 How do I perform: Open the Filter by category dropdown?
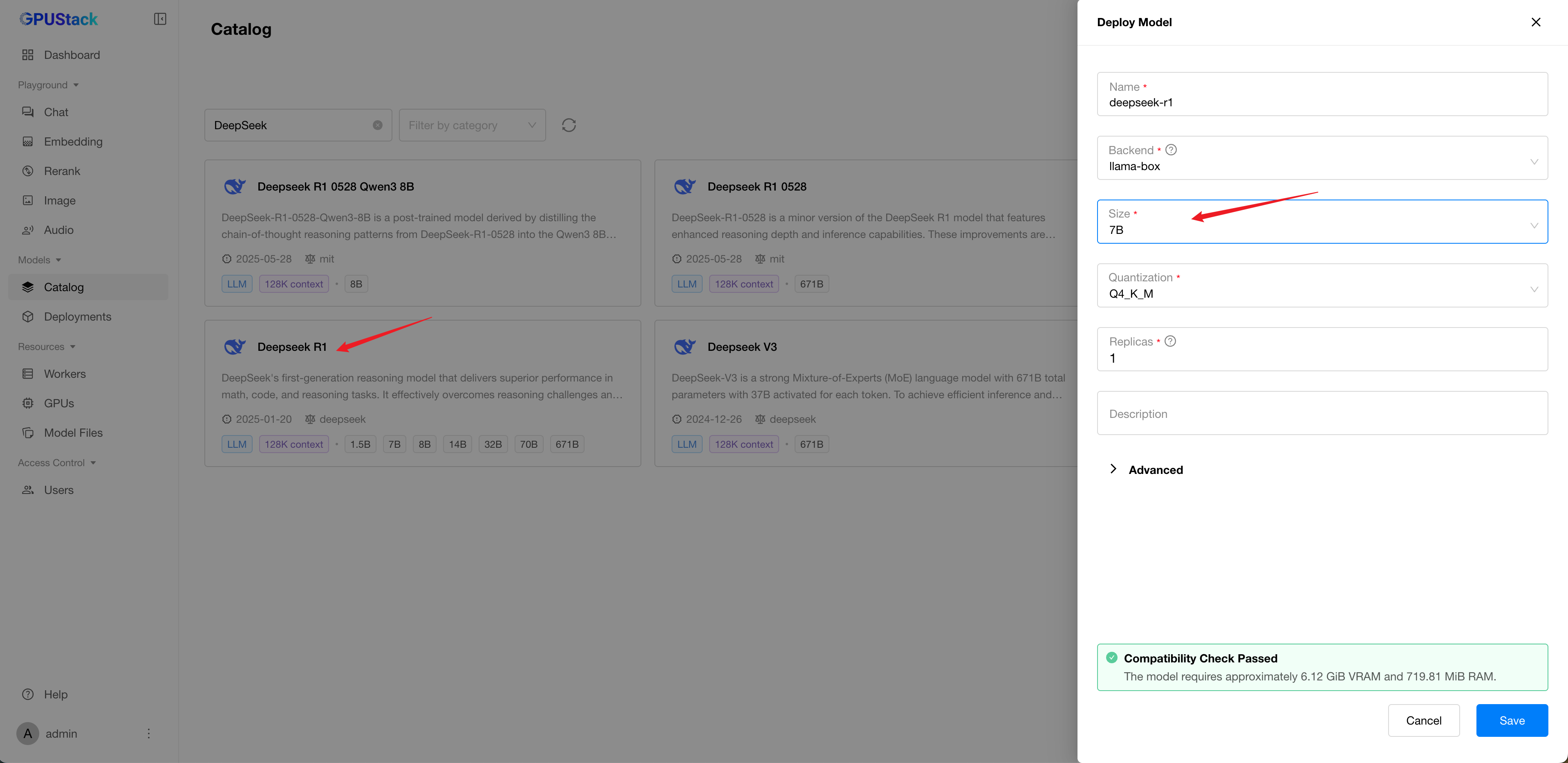(x=472, y=125)
